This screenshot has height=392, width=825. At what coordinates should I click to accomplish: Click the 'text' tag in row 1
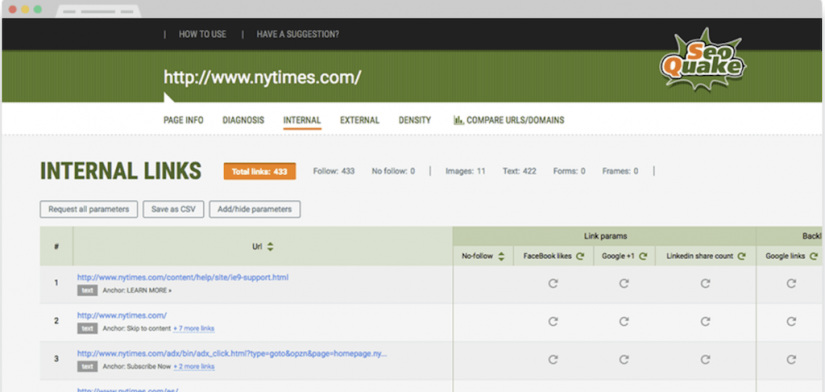point(87,290)
